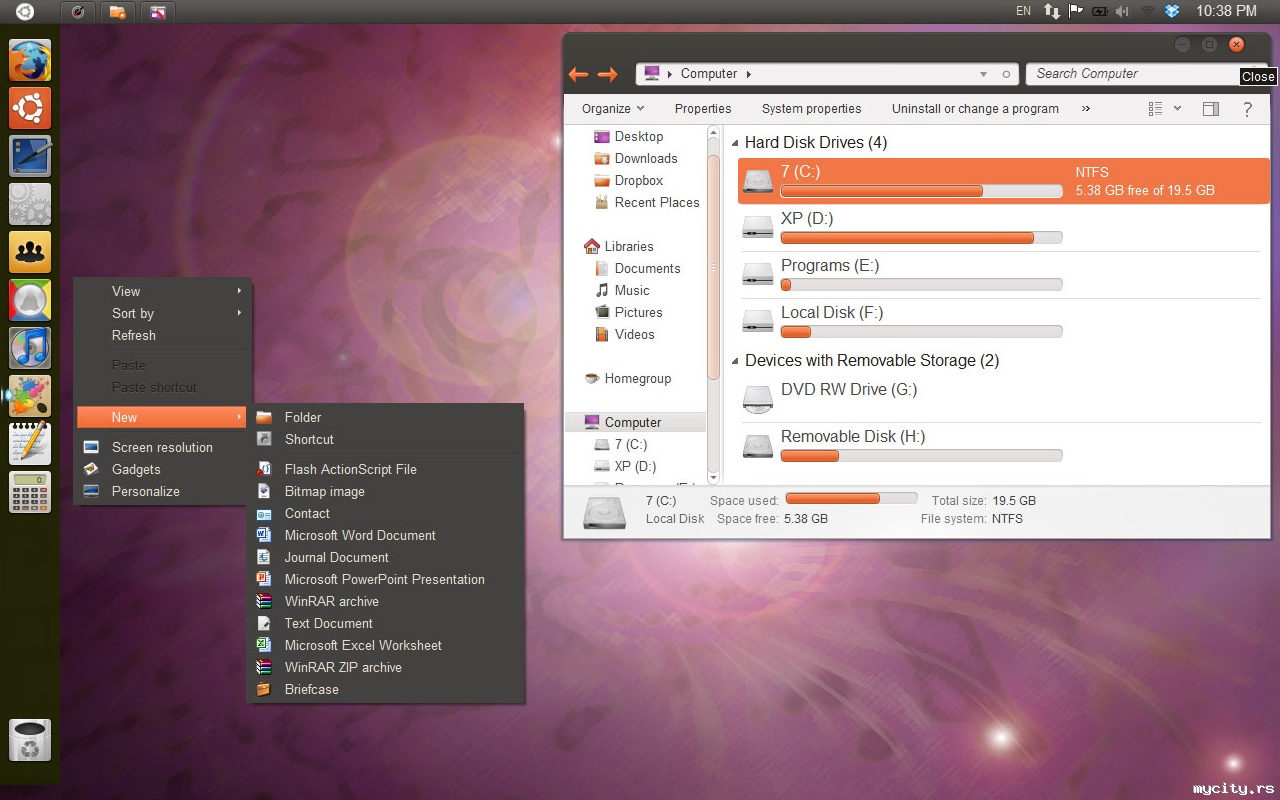The image size is (1280, 800).
Task: Click the network up-down arrows tray icon
Action: click(1052, 11)
